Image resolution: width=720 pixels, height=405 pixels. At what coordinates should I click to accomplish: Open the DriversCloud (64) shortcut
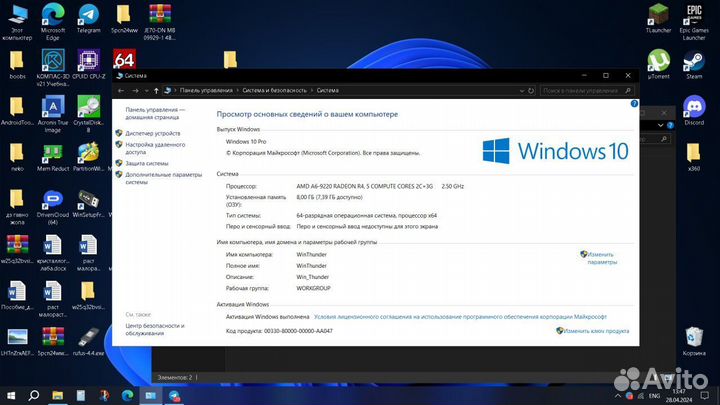point(53,207)
